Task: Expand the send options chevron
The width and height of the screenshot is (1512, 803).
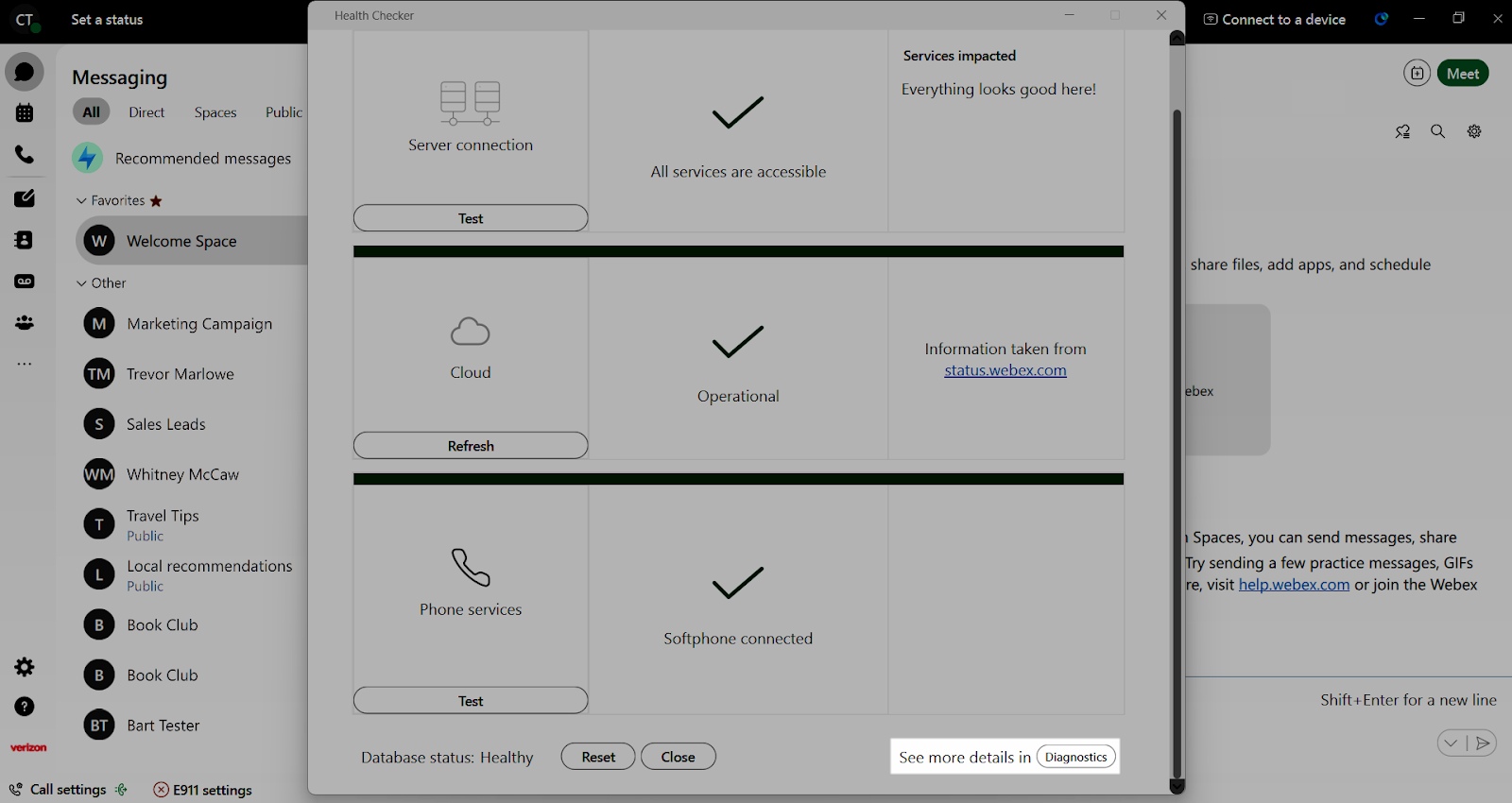Action: tap(1451, 743)
